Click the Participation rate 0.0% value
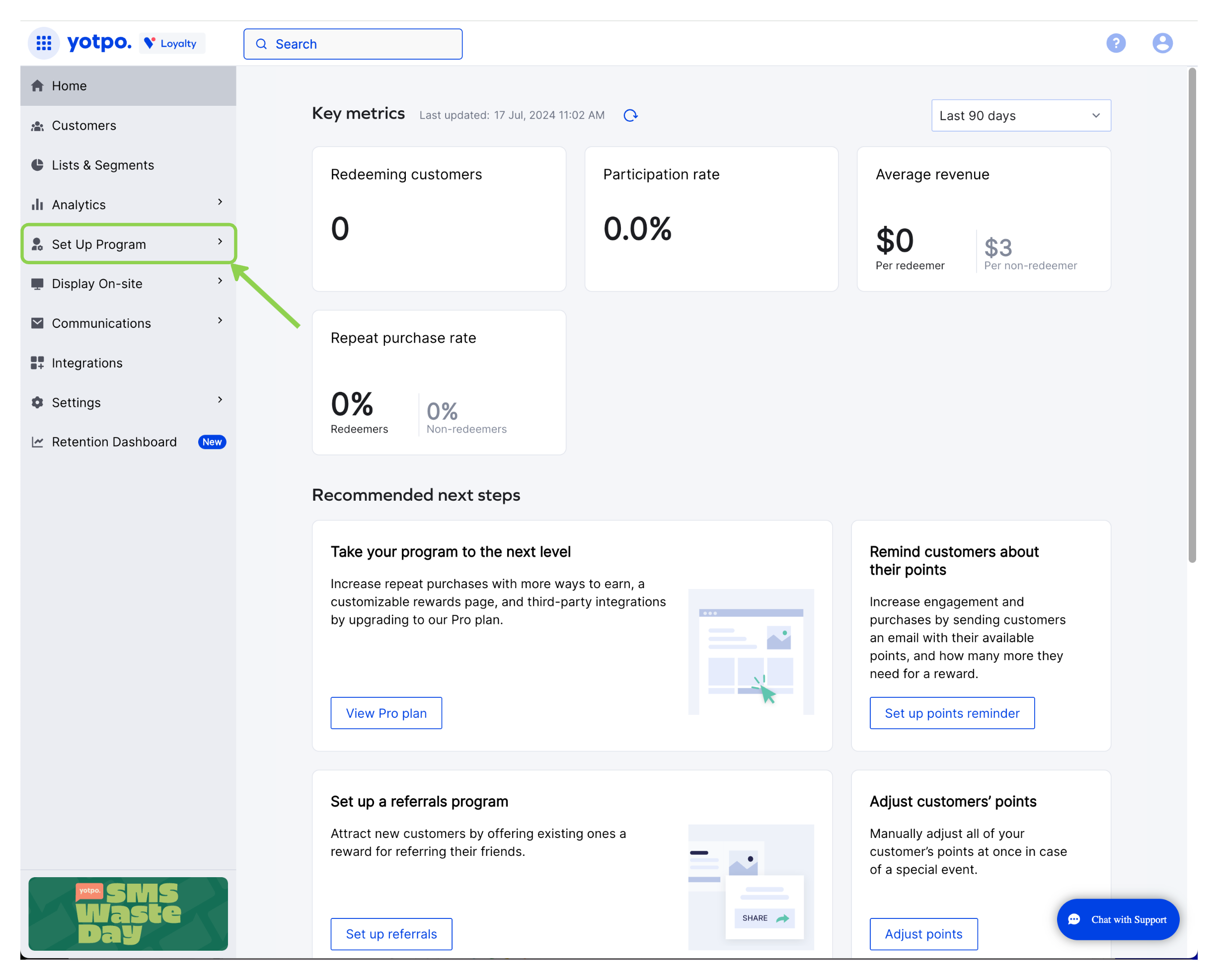1218x980 pixels. [637, 228]
